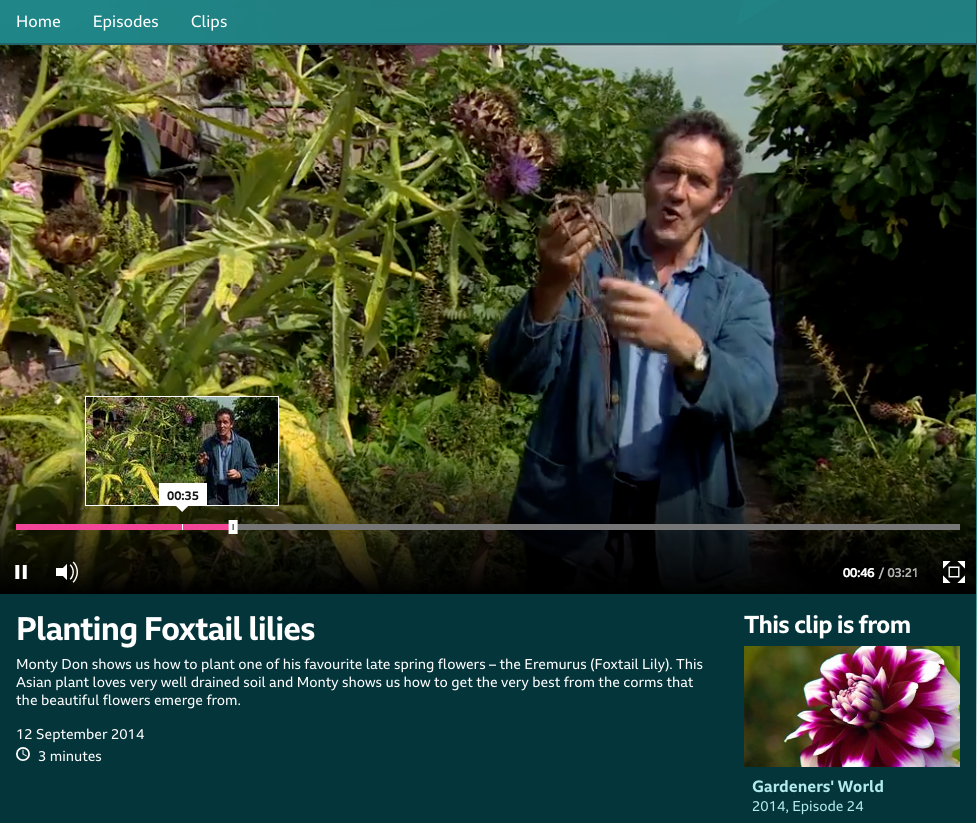The width and height of the screenshot is (977, 823).
Task: Click the seek handle on the progress bar
Action: coord(233,527)
